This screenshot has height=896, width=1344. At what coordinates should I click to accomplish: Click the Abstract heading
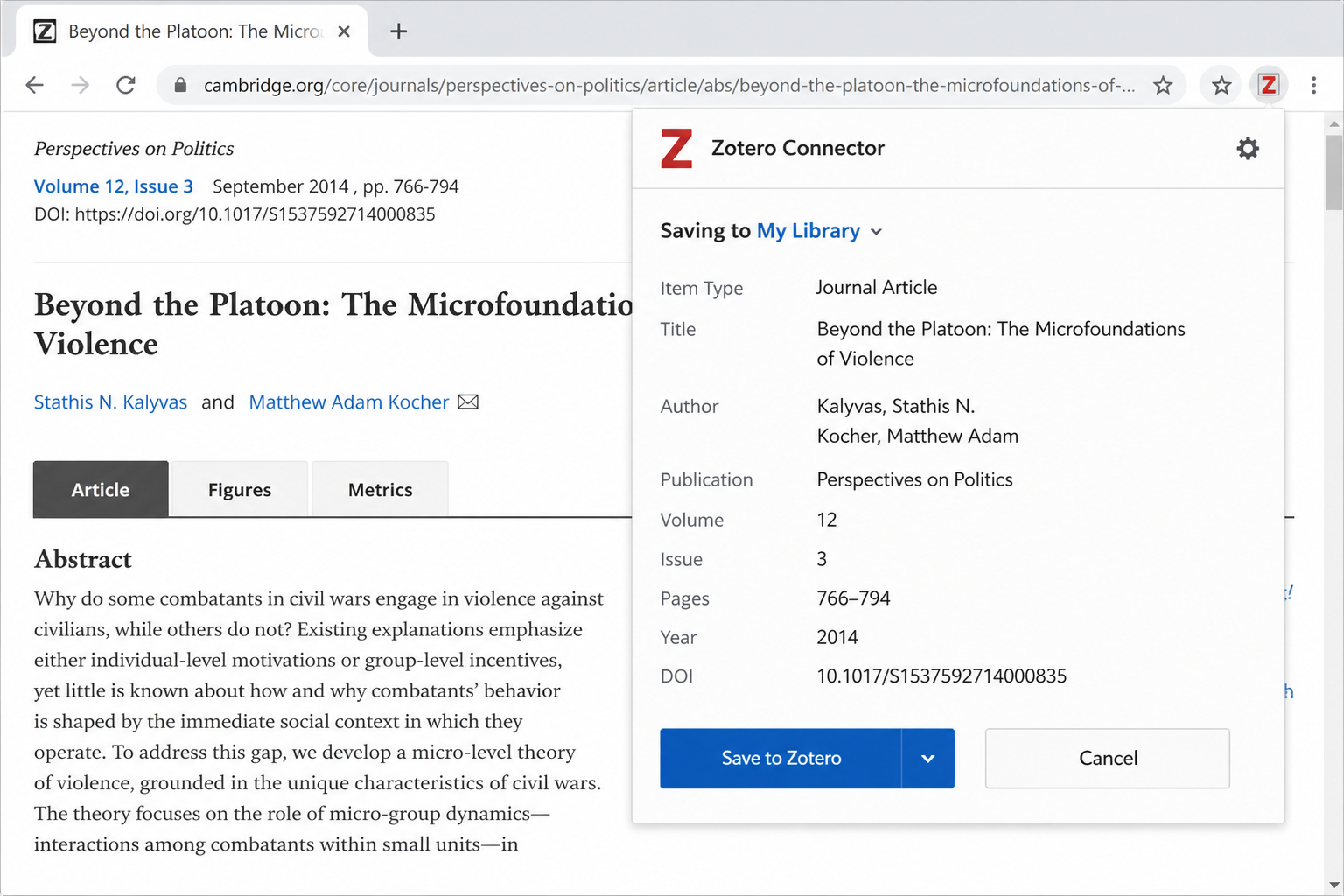point(83,559)
